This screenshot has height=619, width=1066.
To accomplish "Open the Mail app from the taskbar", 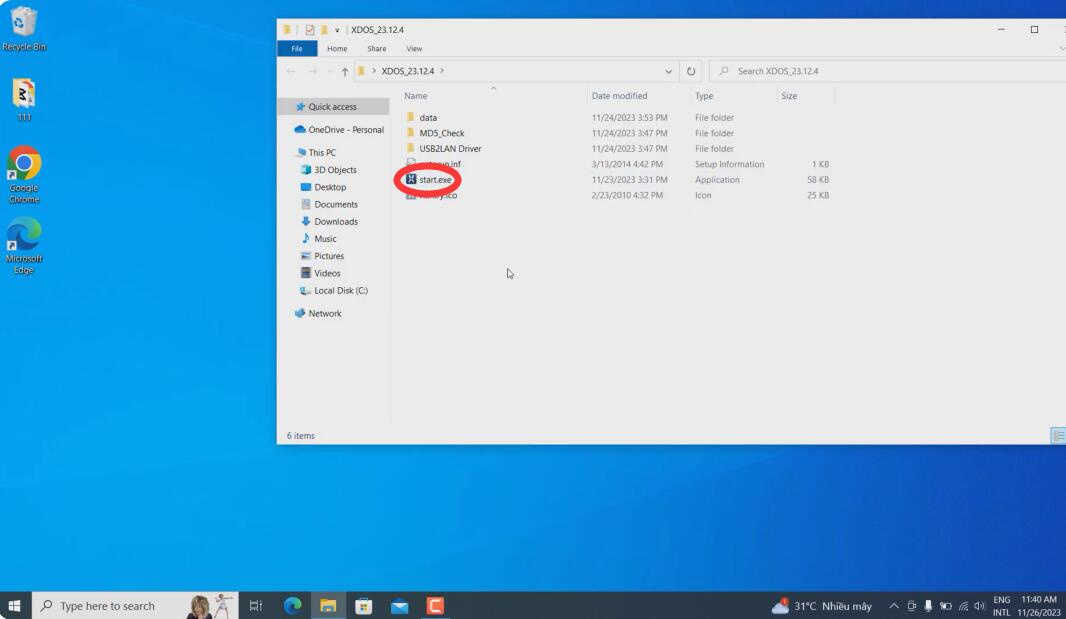I will click(x=400, y=605).
